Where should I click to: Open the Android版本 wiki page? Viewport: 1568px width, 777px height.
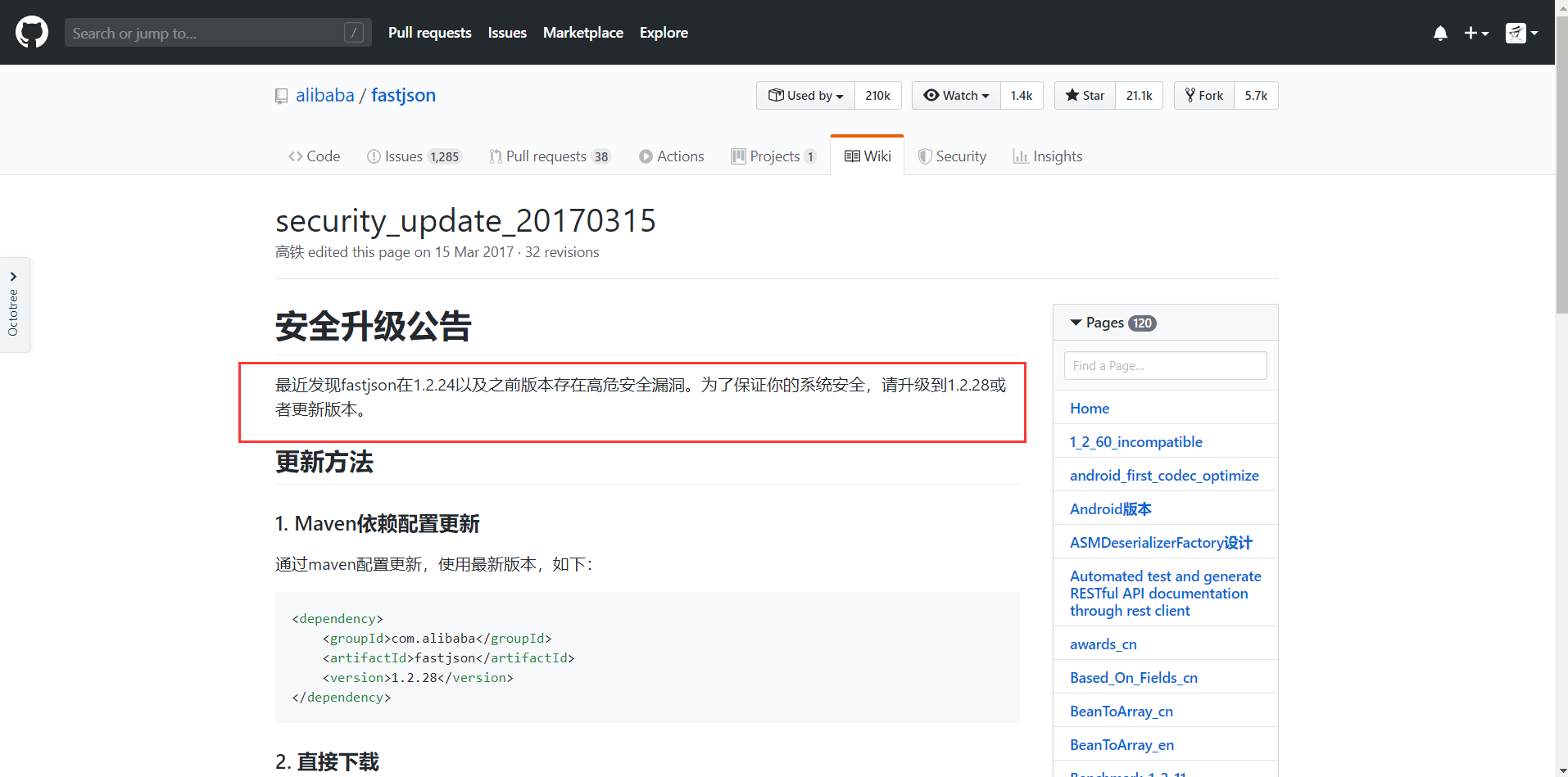pyautogui.click(x=1110, y=509)
